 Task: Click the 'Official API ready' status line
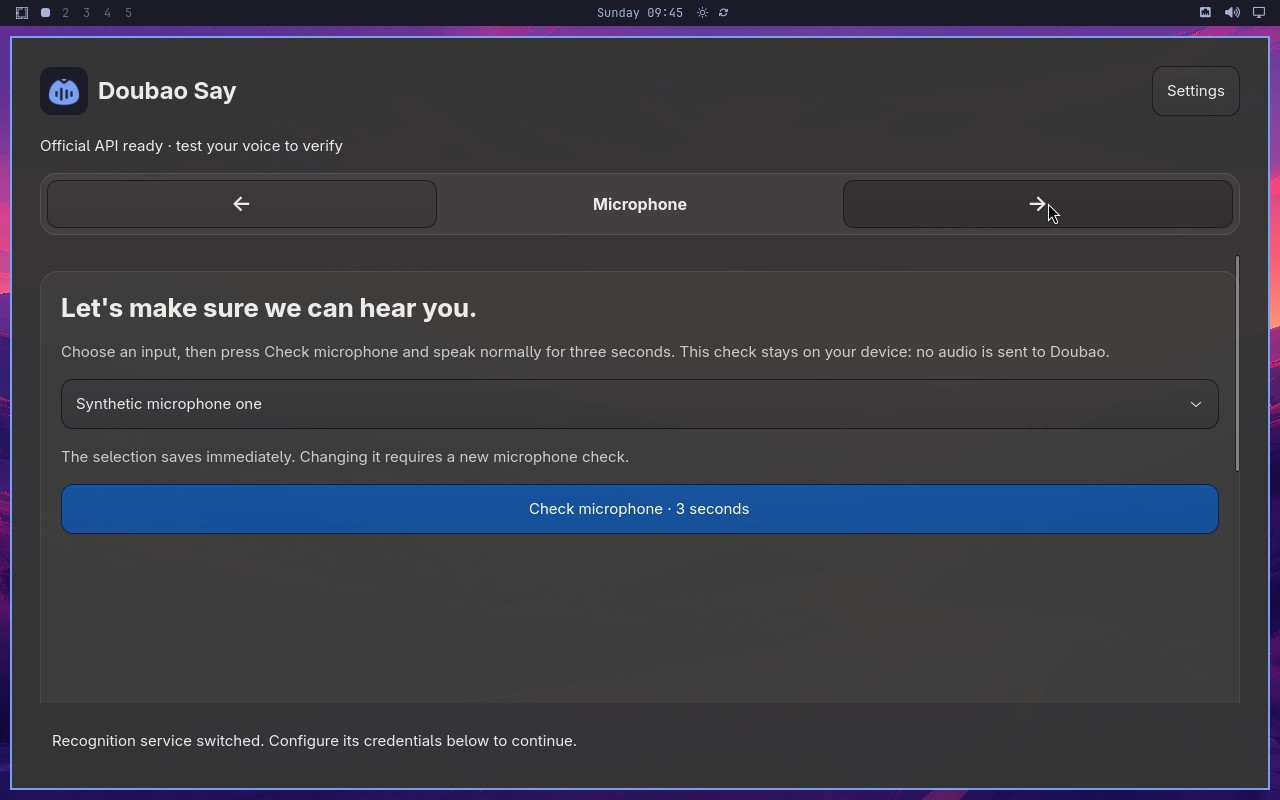pos(191,146)
